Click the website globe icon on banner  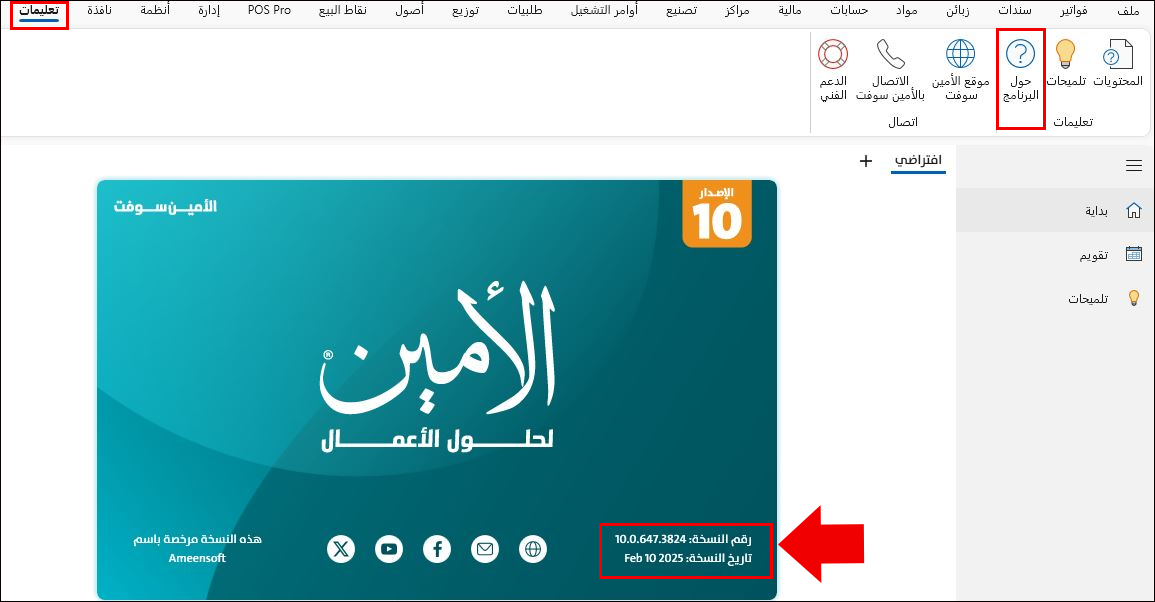(x=533, y=549)
